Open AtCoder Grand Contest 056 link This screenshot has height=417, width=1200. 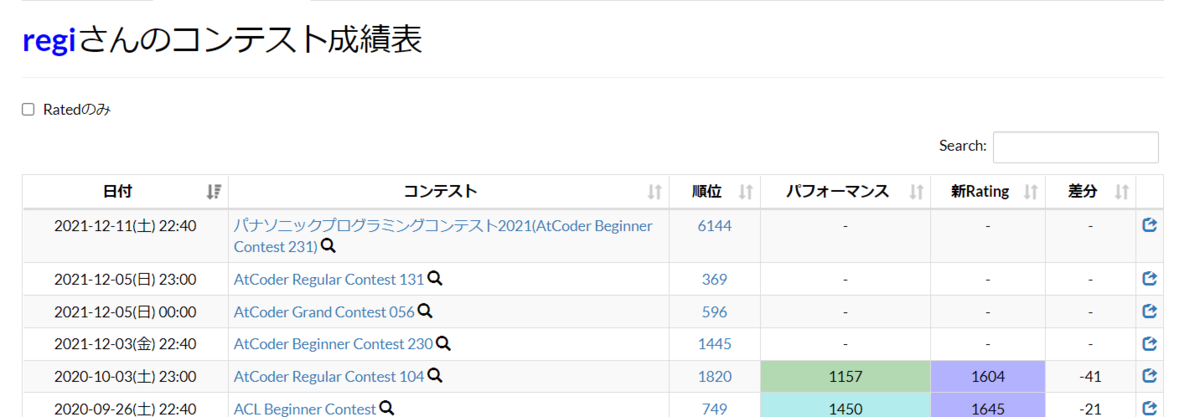(x=324, y=311)
